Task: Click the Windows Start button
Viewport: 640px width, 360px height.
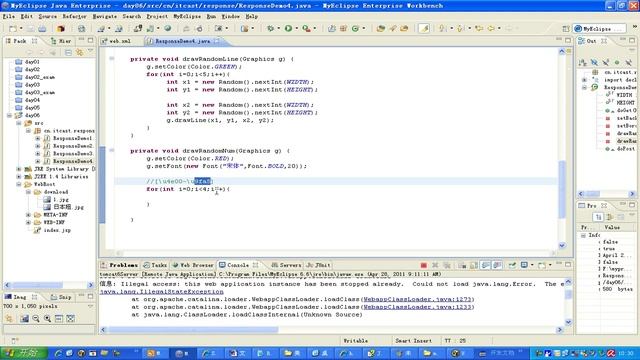Action: [x=24, y=353]
